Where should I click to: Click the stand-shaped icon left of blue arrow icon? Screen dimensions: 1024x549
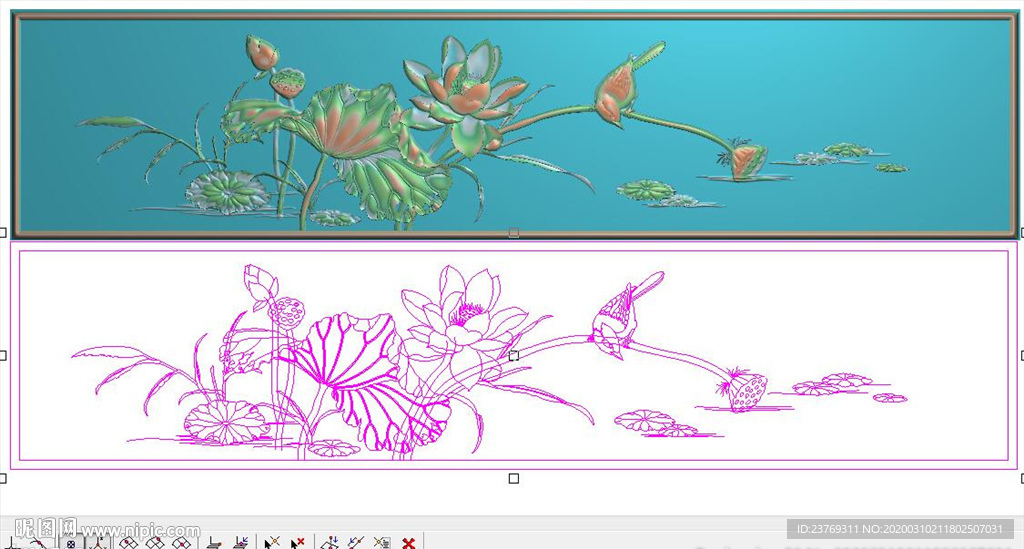[x=213, y=543]
